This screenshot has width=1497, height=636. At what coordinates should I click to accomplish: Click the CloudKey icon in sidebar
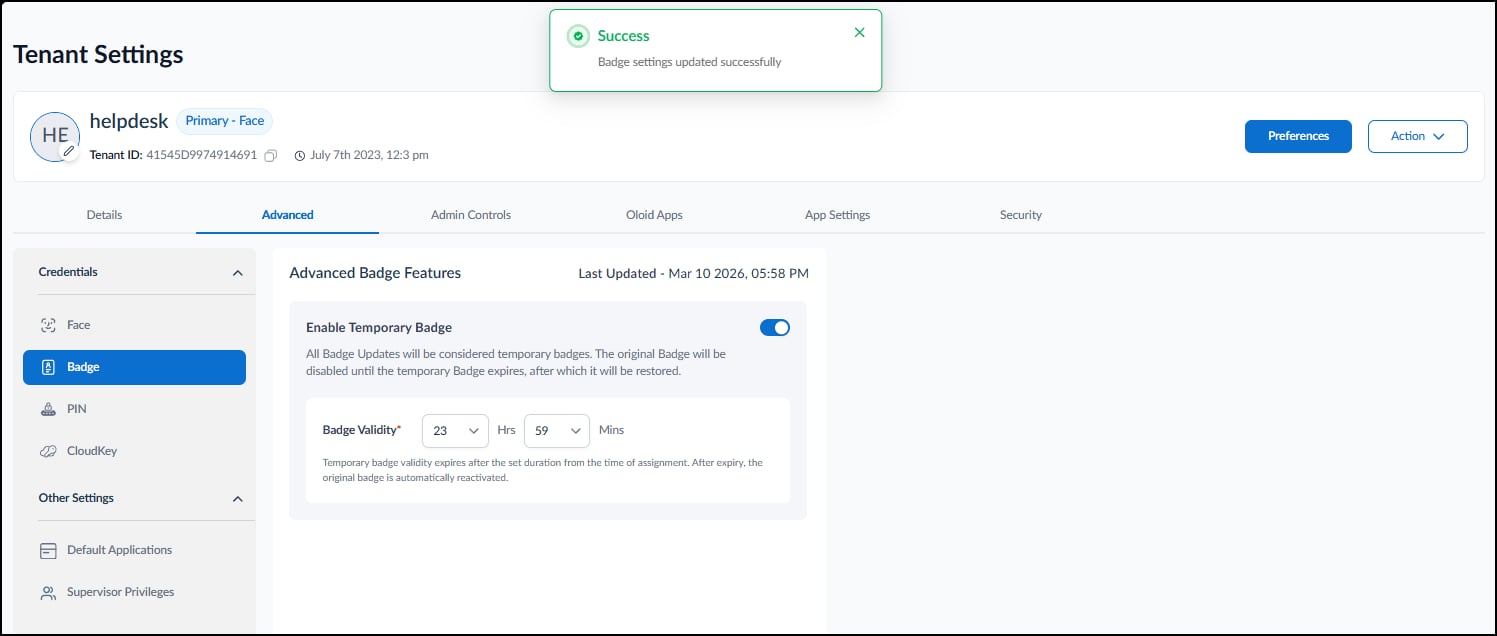(x=48, y=451)
